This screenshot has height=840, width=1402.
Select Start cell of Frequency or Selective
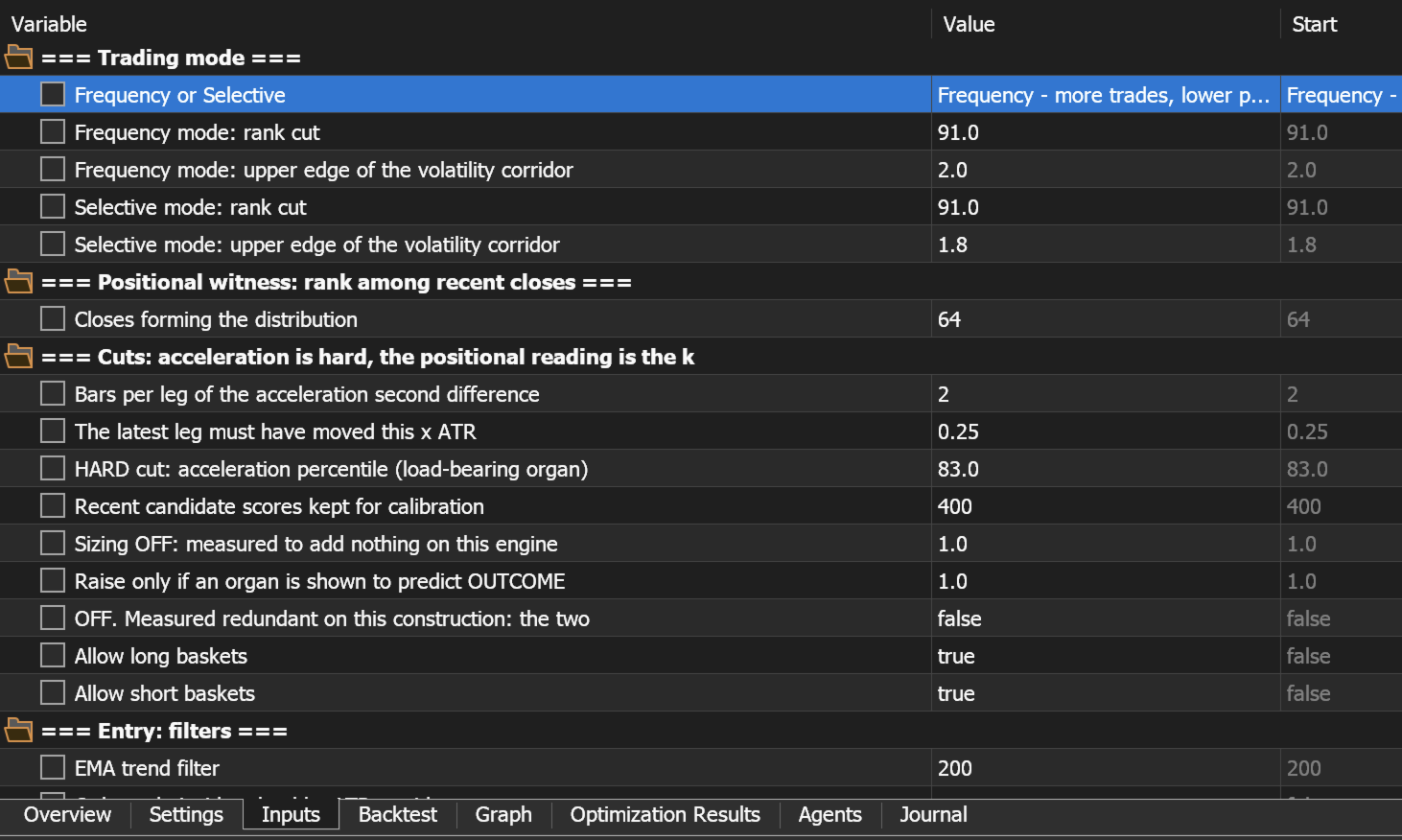click(x=1342, y=95)
